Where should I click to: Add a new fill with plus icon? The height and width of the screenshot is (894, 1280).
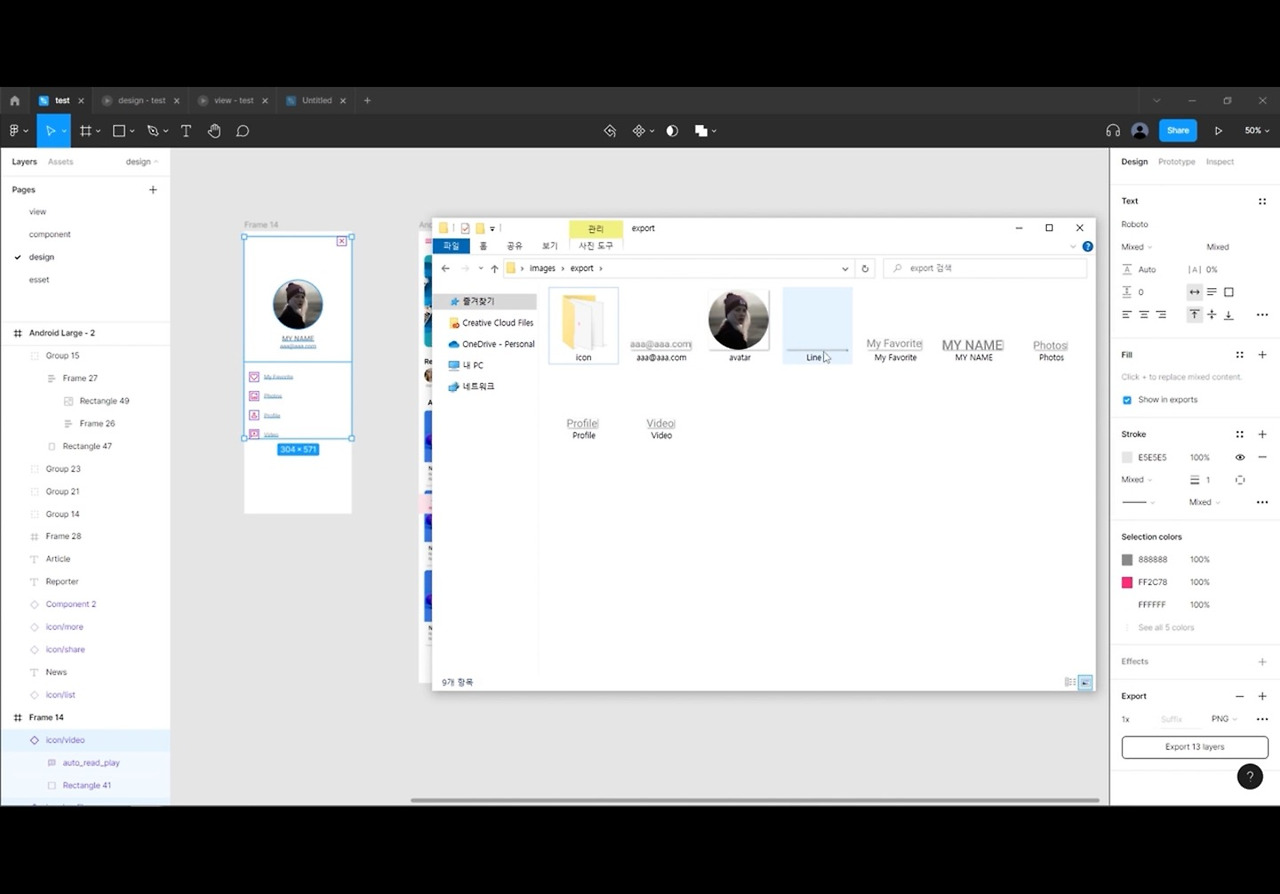pyautogui.click(x=1262, y=355)
